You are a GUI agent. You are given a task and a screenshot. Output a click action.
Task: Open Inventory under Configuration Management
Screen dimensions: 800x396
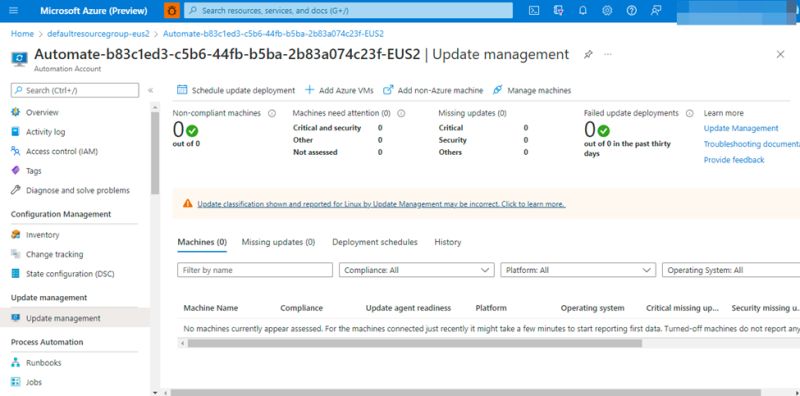42,235
